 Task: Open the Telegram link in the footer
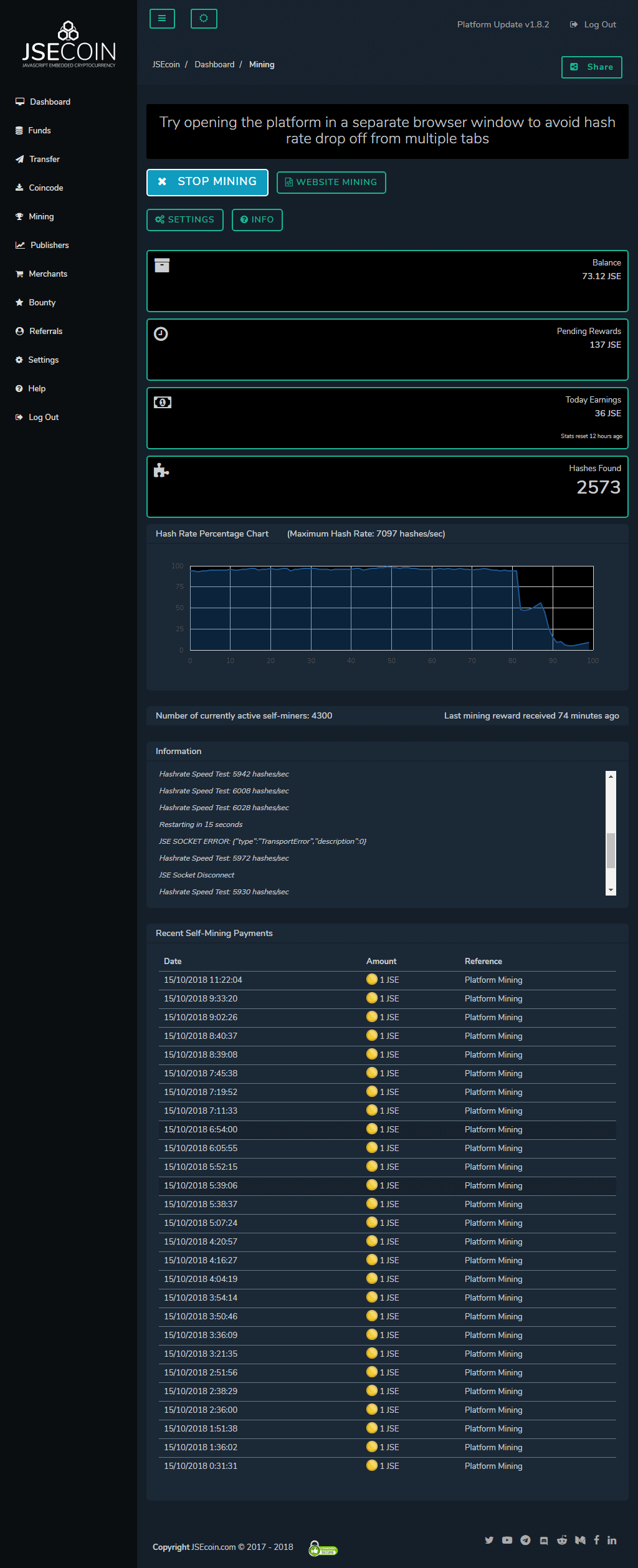tap(525, 1540)
